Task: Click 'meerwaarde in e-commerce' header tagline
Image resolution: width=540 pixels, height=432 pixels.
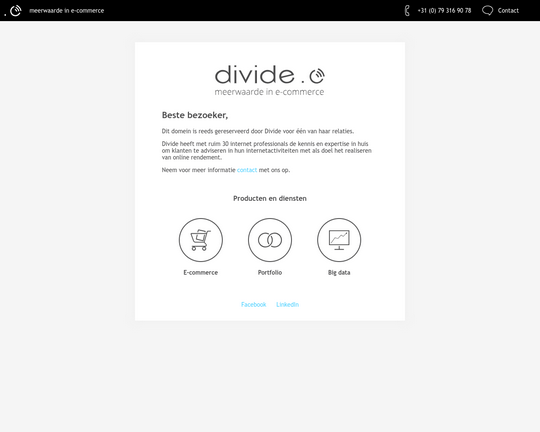Action: (66, 11)
